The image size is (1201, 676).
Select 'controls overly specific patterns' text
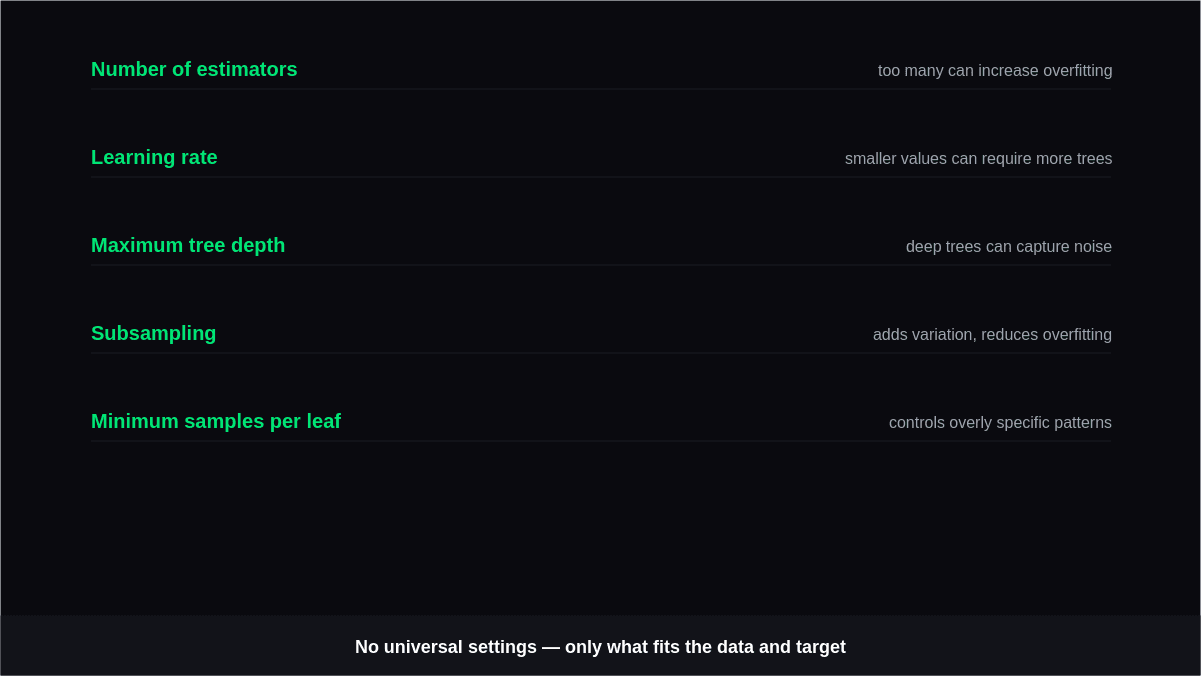1000,423
